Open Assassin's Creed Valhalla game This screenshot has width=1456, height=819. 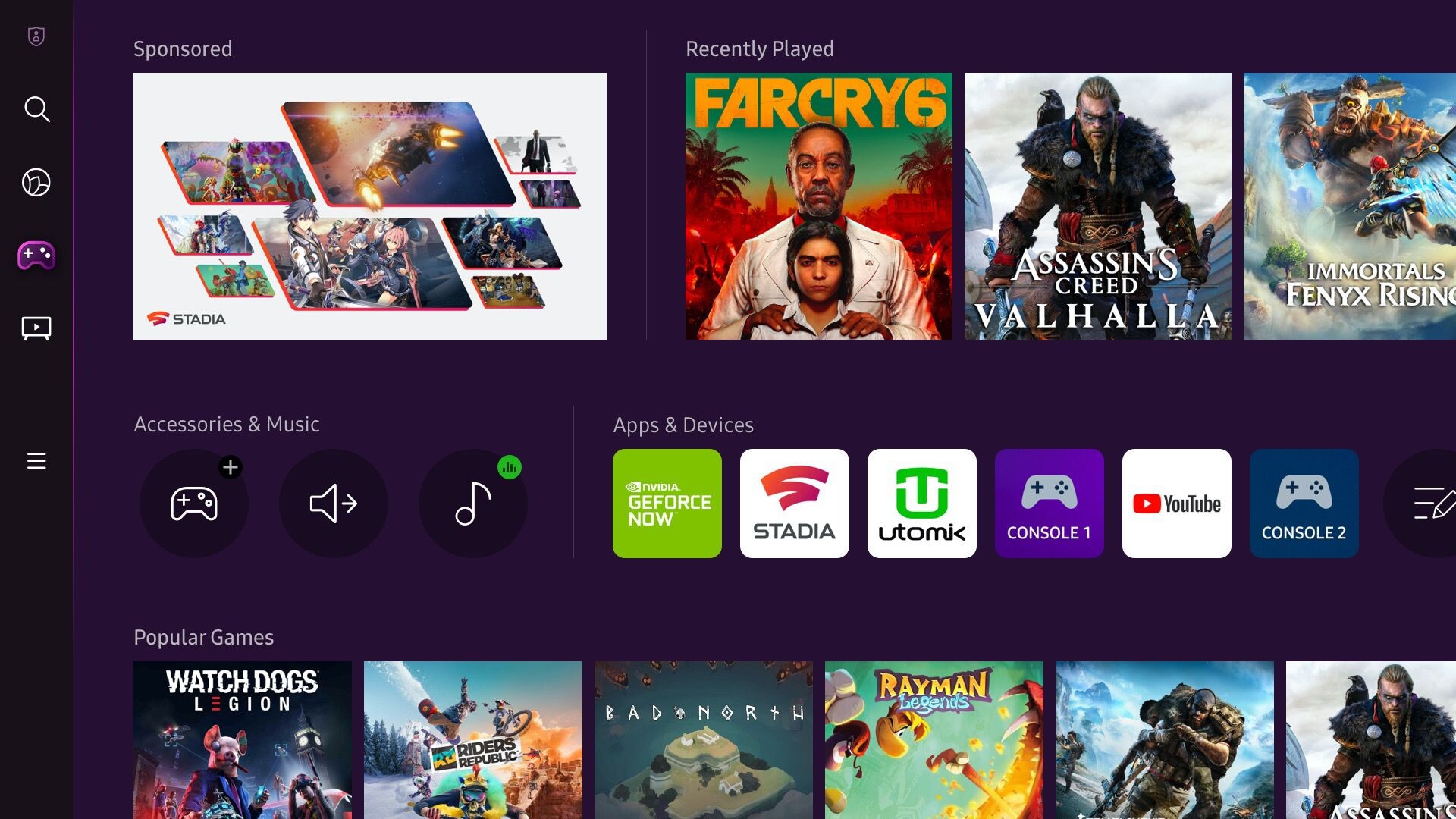point(1097,206)
